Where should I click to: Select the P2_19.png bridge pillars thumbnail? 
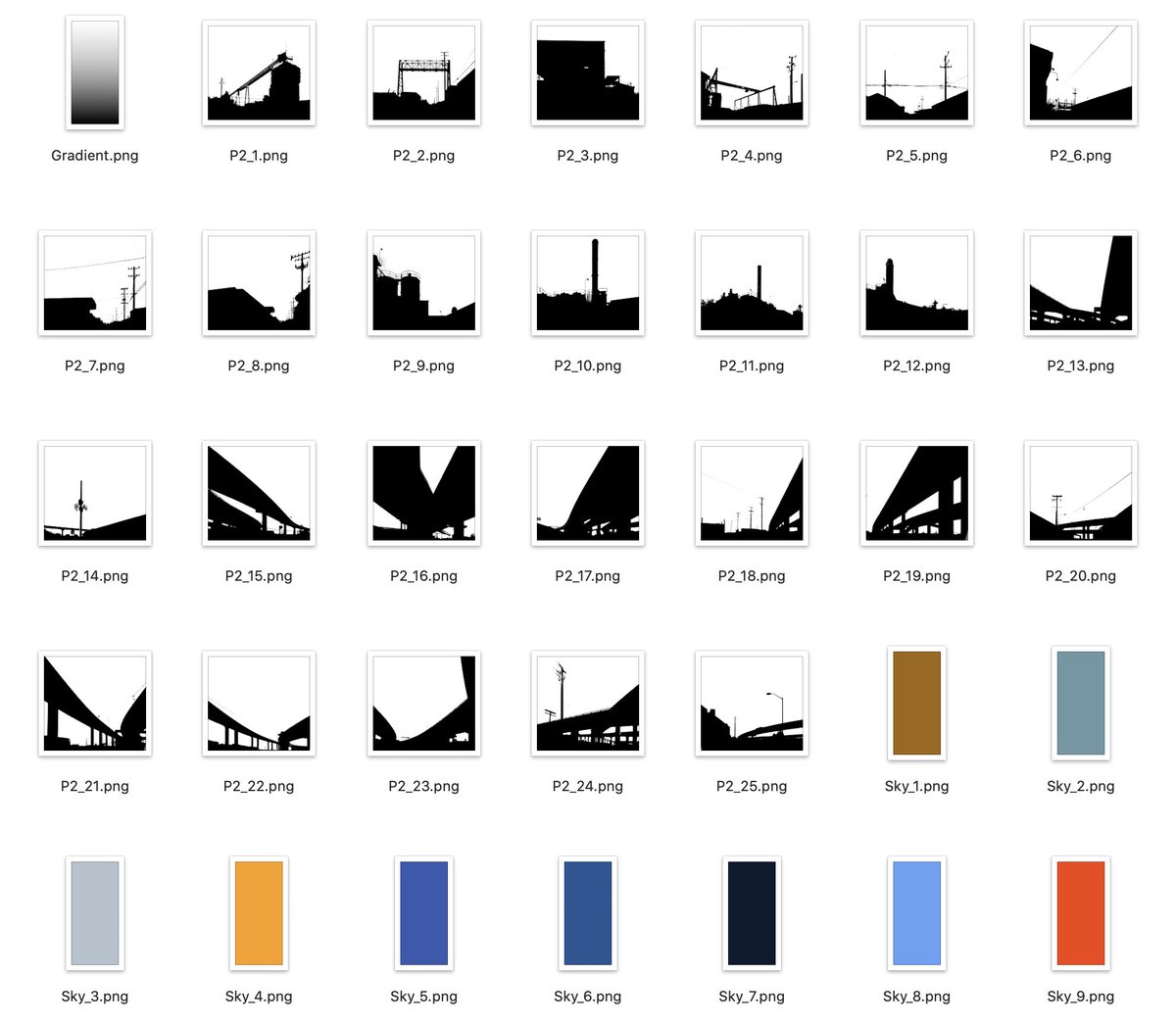pos(916,493)
